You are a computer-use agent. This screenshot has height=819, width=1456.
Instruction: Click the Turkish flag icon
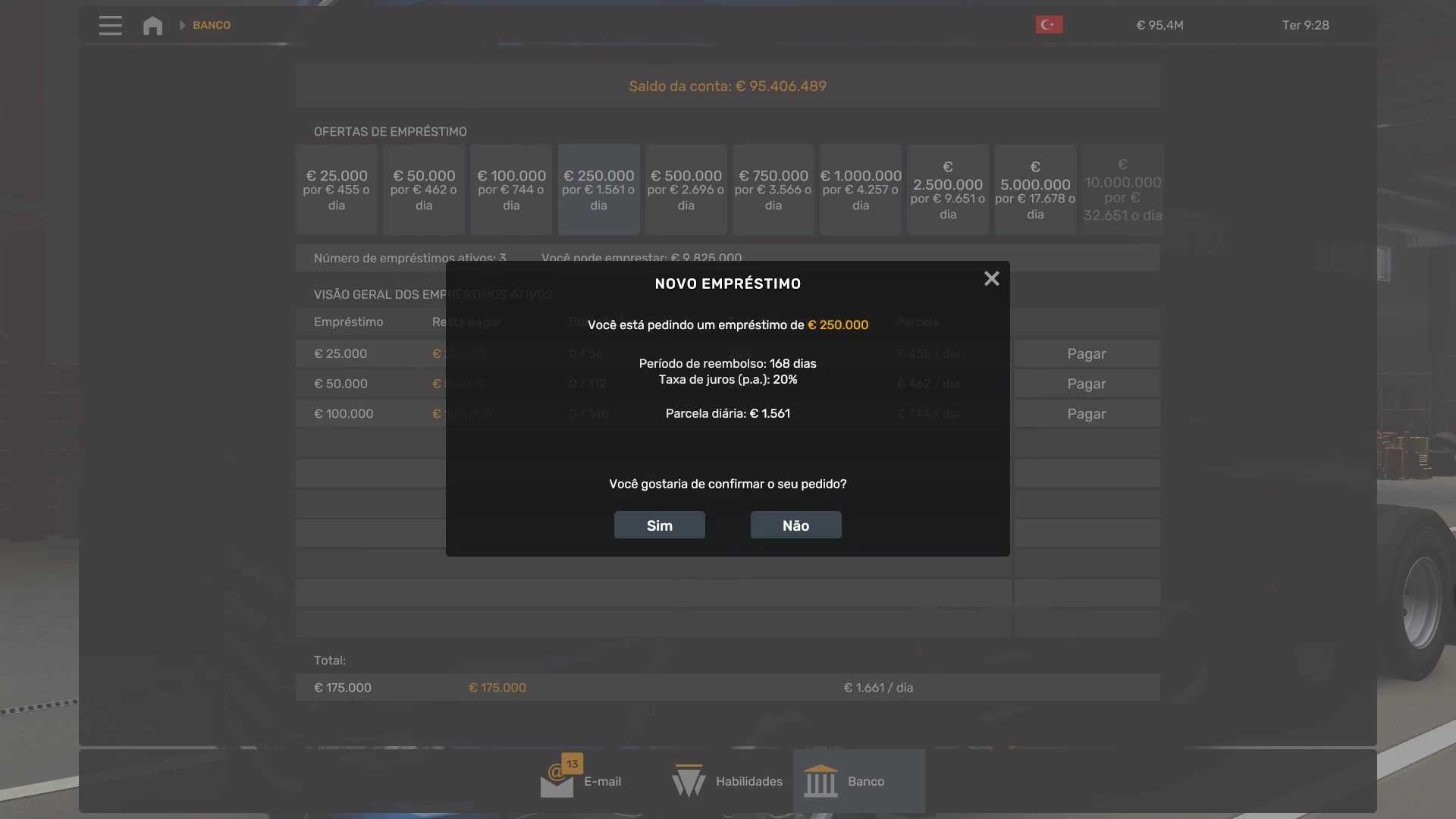(x=1049, y=25)
